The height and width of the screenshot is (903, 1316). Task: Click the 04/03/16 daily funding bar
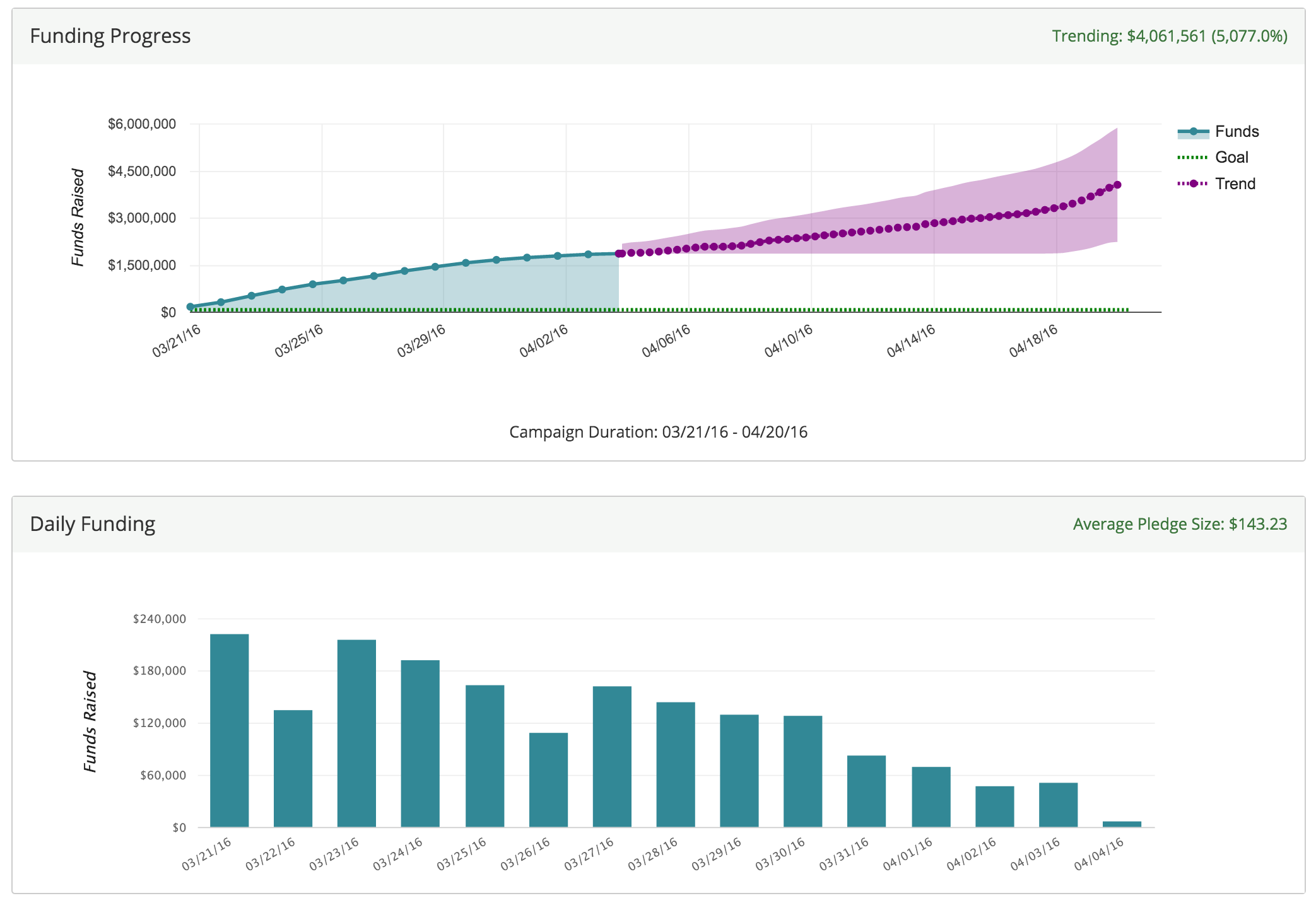point(1058,805)
